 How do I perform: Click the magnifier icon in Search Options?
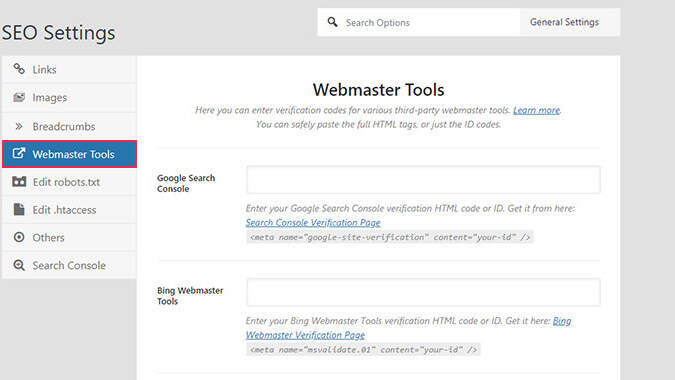[332, 22]
